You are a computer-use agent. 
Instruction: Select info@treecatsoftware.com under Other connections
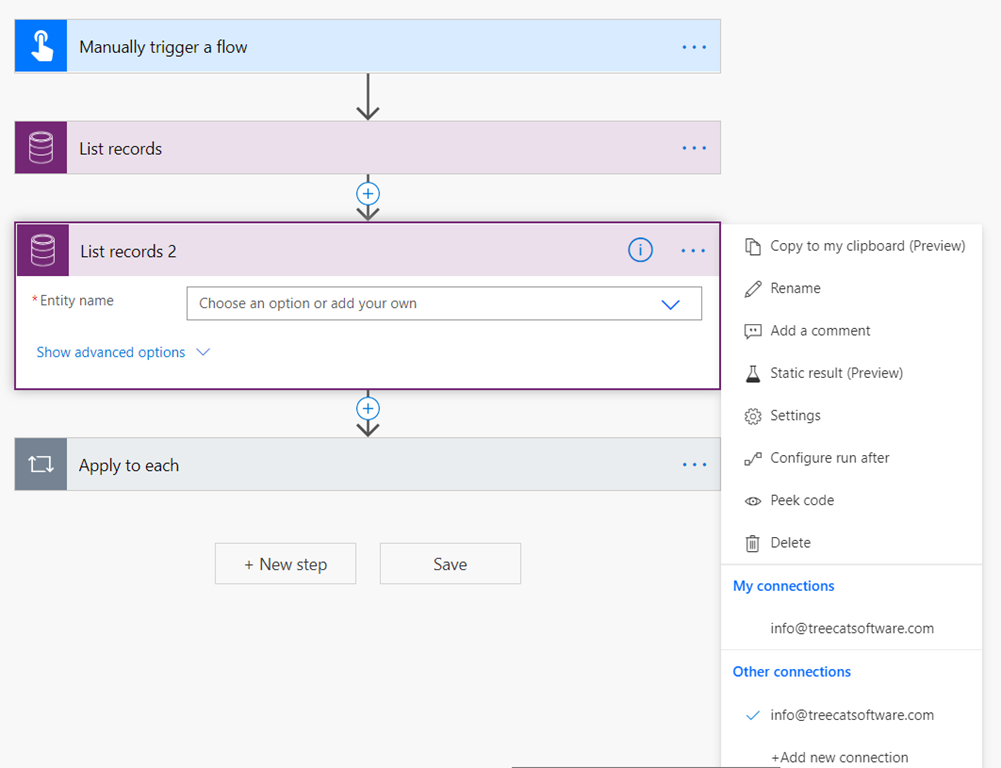point(852,715)
